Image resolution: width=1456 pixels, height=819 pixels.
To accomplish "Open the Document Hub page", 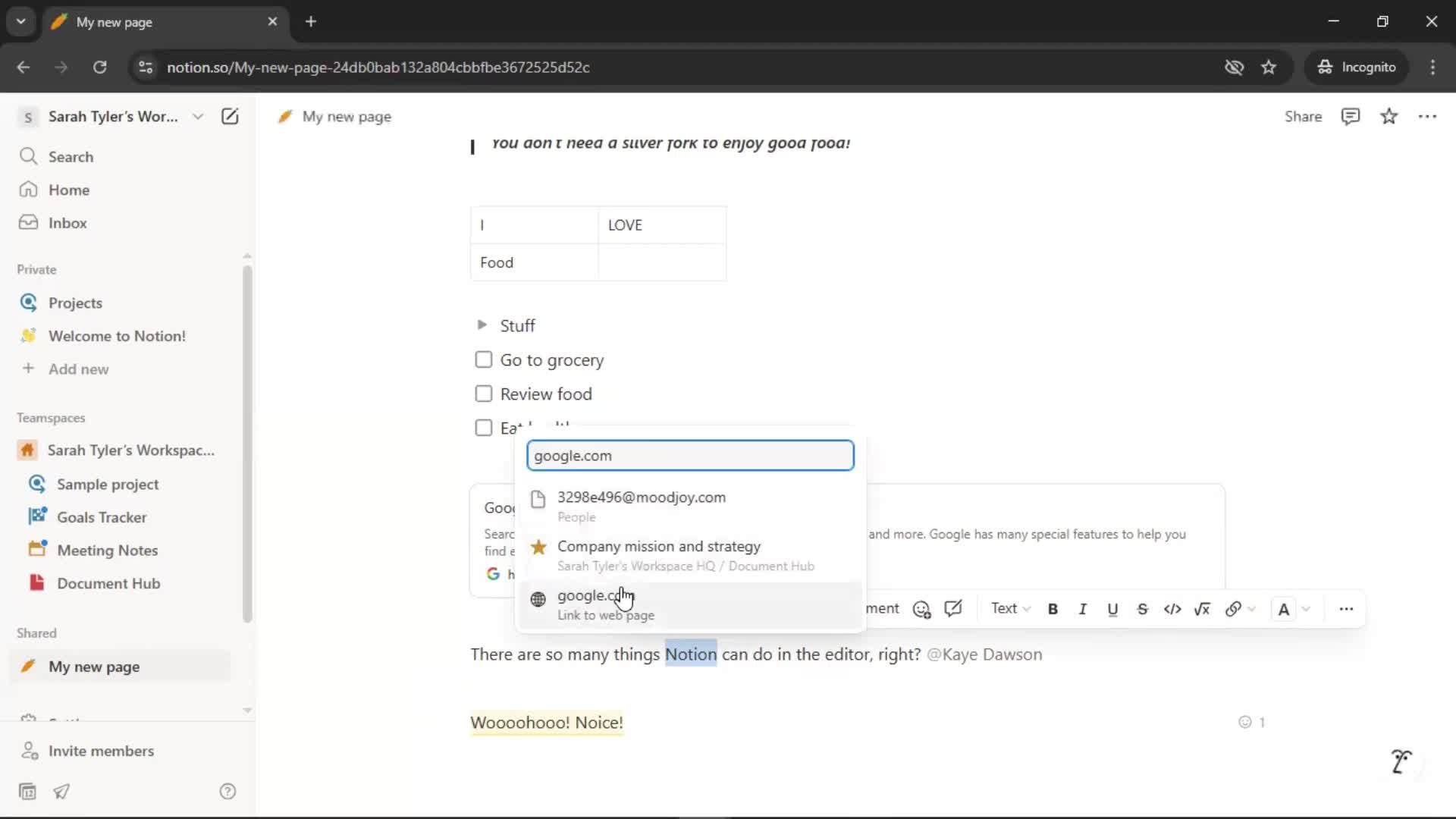I will coord(108,583).
